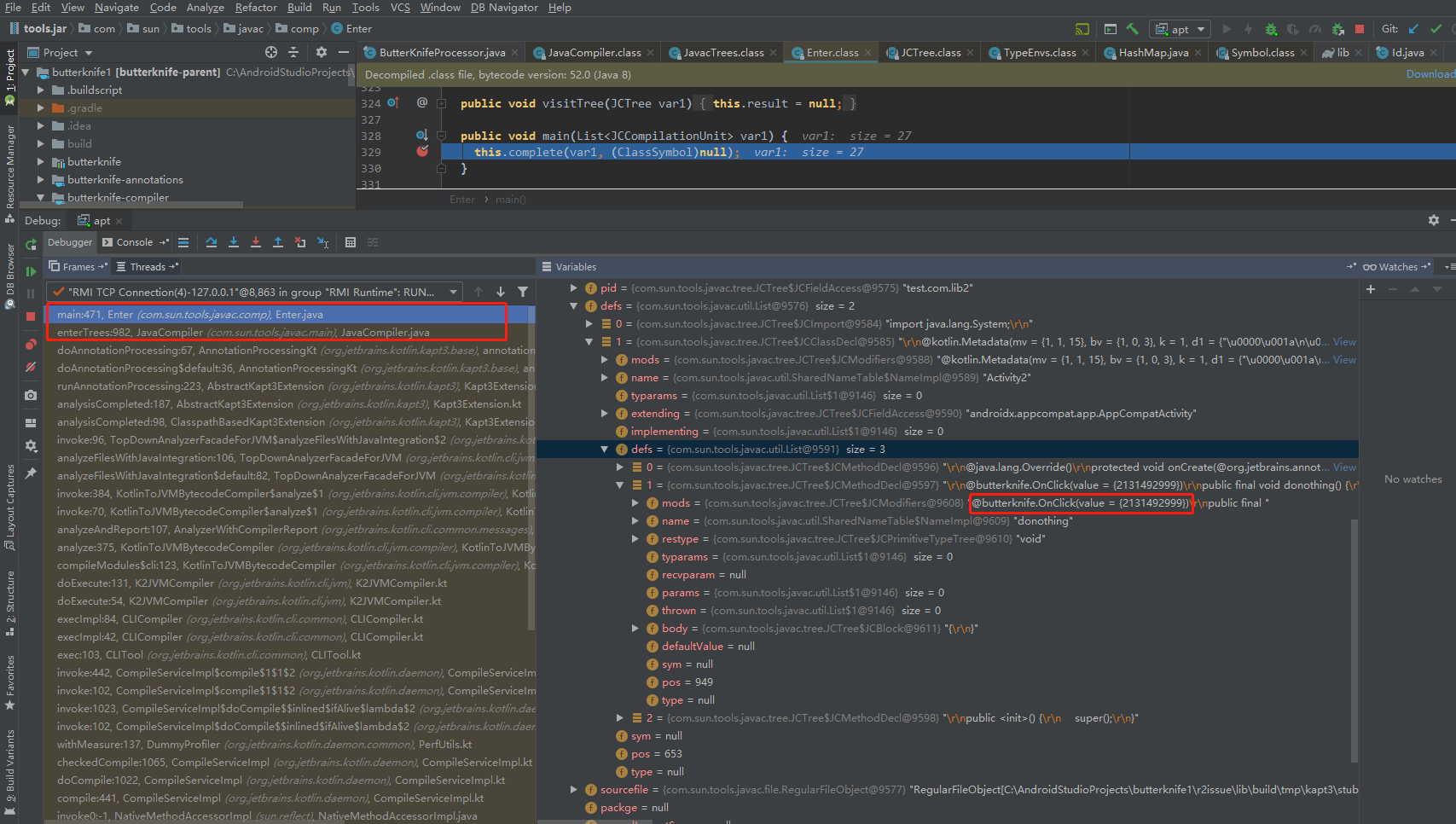Screen dimensions: 1456x824
Task: Click the Step Out debugger icon
Action: [x=278, y=242]
